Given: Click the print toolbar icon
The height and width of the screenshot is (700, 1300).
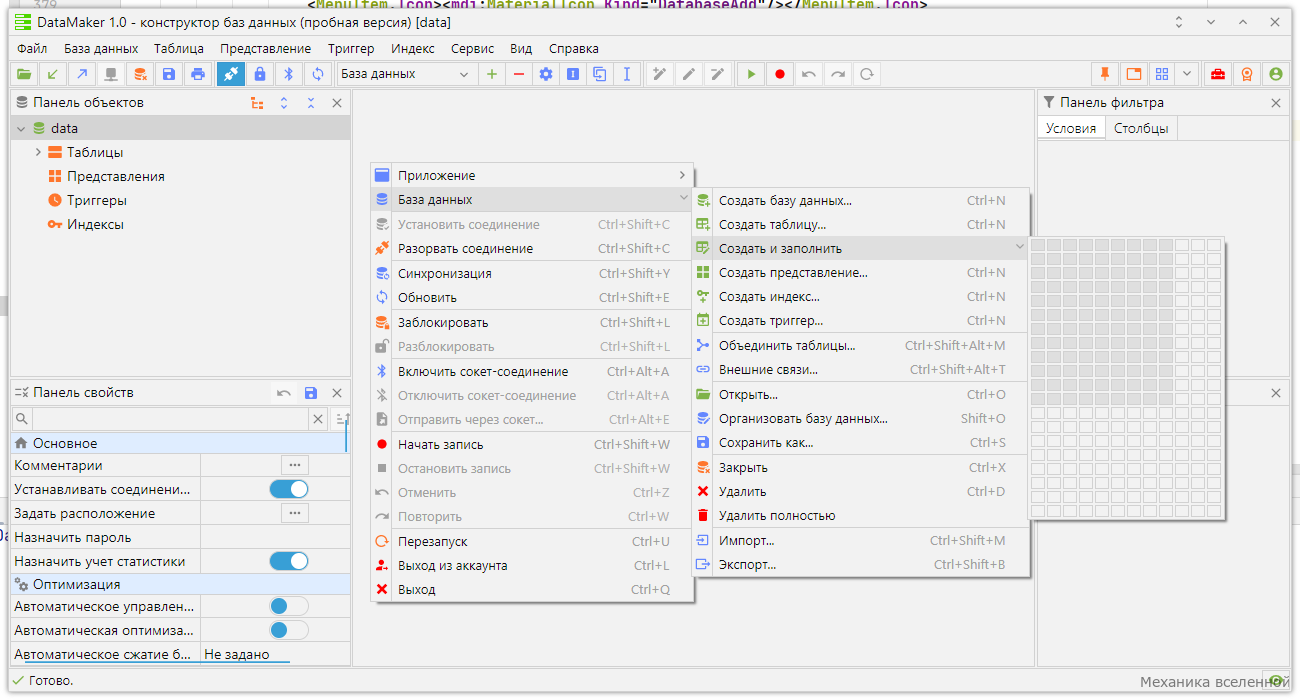Looking at the screenshot, I should [198, 74].
